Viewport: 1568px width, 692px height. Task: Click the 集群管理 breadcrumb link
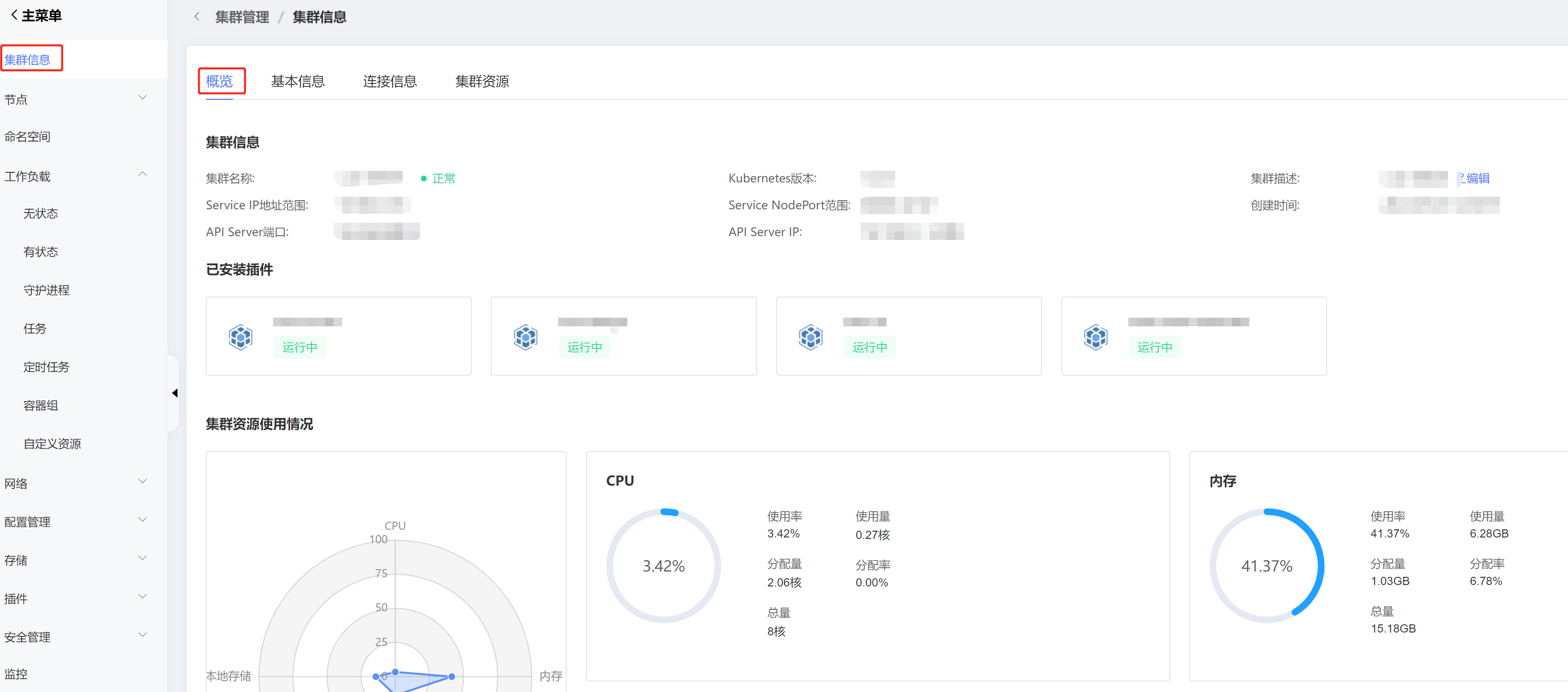click(241, 17)
